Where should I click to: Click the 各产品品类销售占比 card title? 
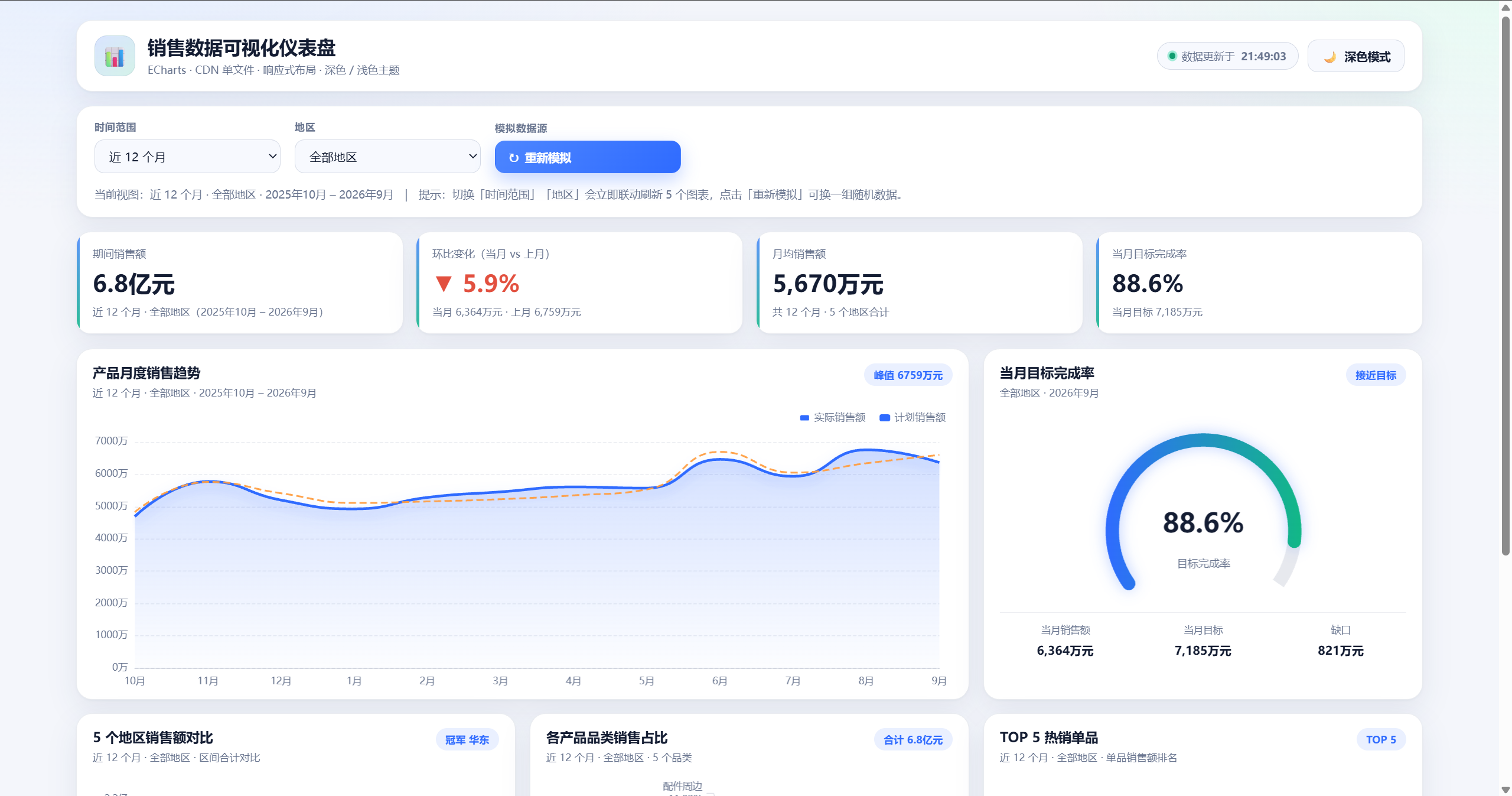(607, 738)
